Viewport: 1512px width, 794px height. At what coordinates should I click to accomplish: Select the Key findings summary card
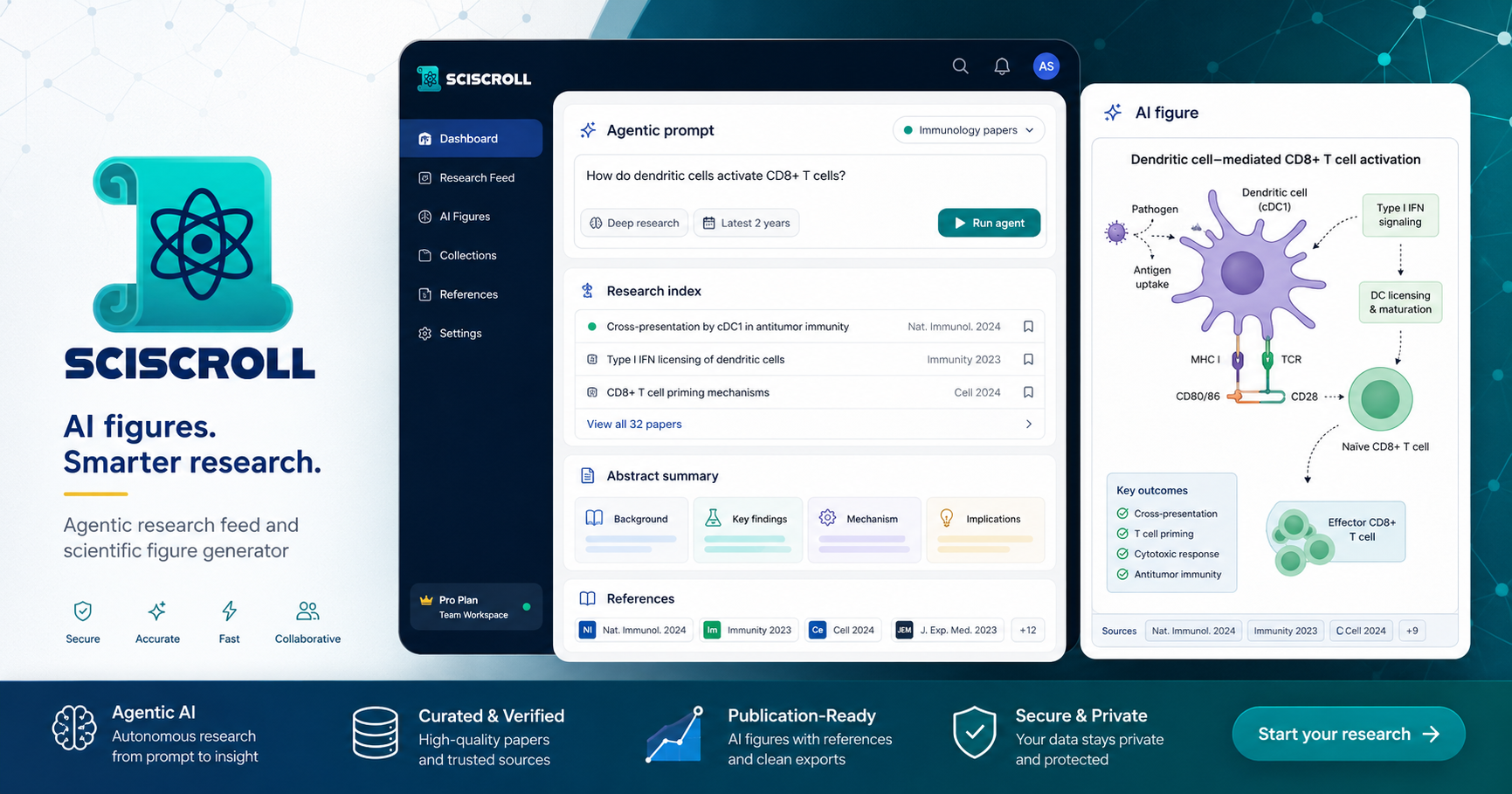click(749, 529)
